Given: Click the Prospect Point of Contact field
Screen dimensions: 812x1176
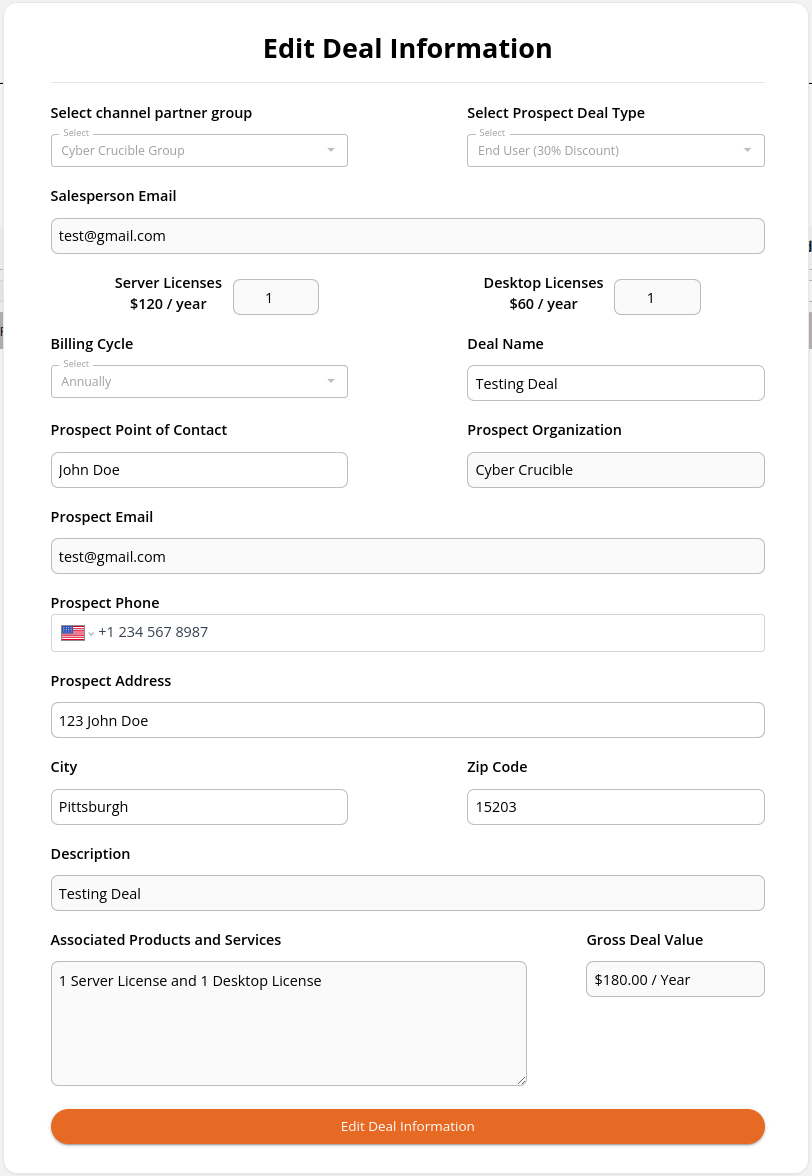Looking at the screenshot, I should (x=199, y=470).
